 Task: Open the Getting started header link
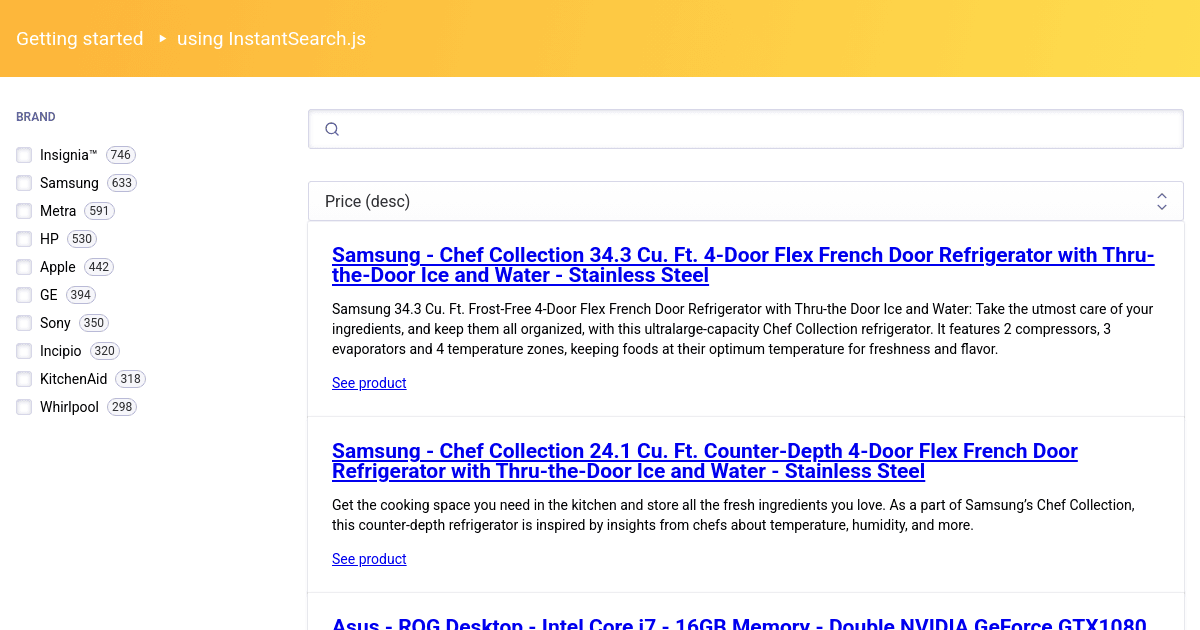click(80, 39)
